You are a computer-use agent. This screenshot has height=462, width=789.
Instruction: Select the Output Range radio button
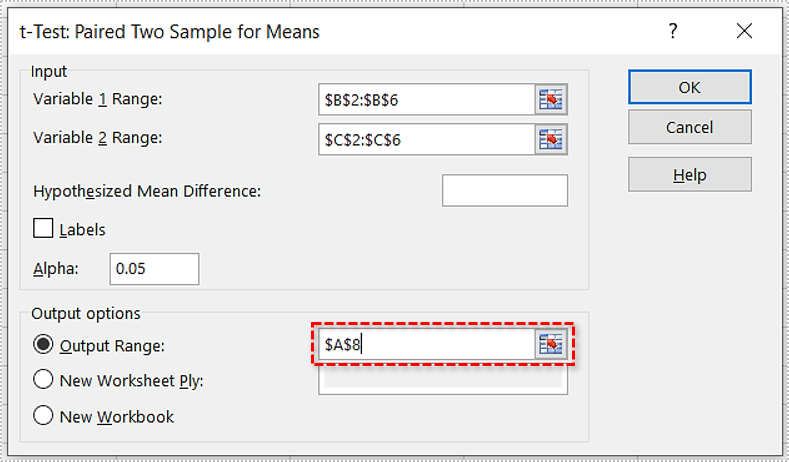pyautogui.click(x=43, y=345)
